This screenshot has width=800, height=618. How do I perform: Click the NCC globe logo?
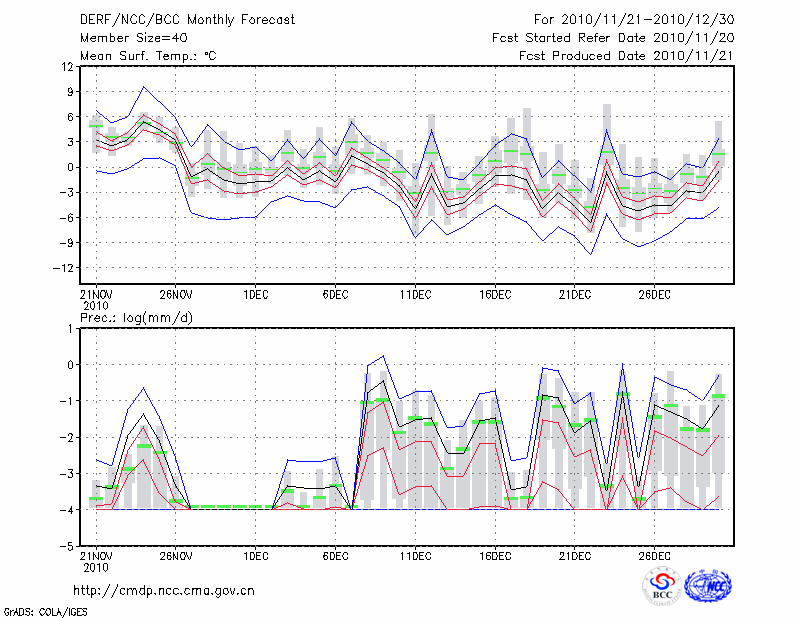pyautogui.click(x=707, y=585)
